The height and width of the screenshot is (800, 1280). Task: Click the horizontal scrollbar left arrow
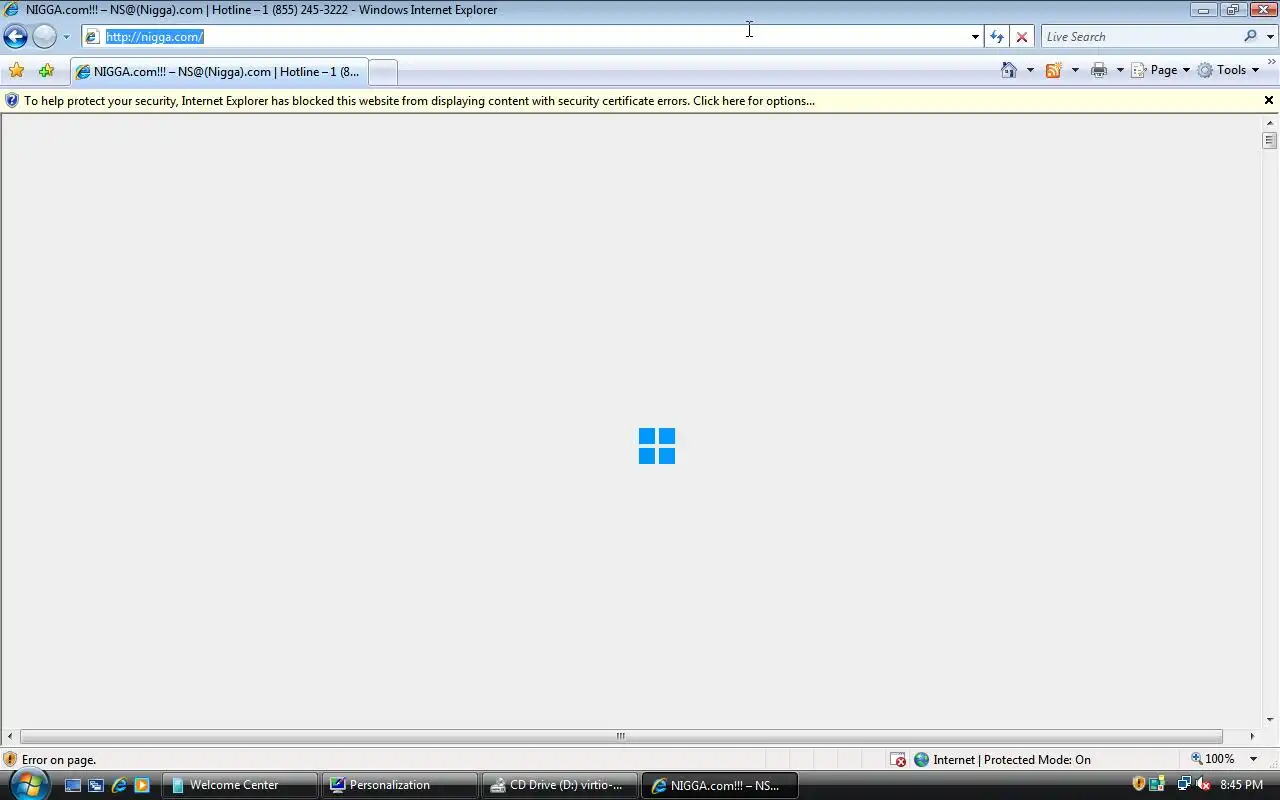tap(11, 736)
